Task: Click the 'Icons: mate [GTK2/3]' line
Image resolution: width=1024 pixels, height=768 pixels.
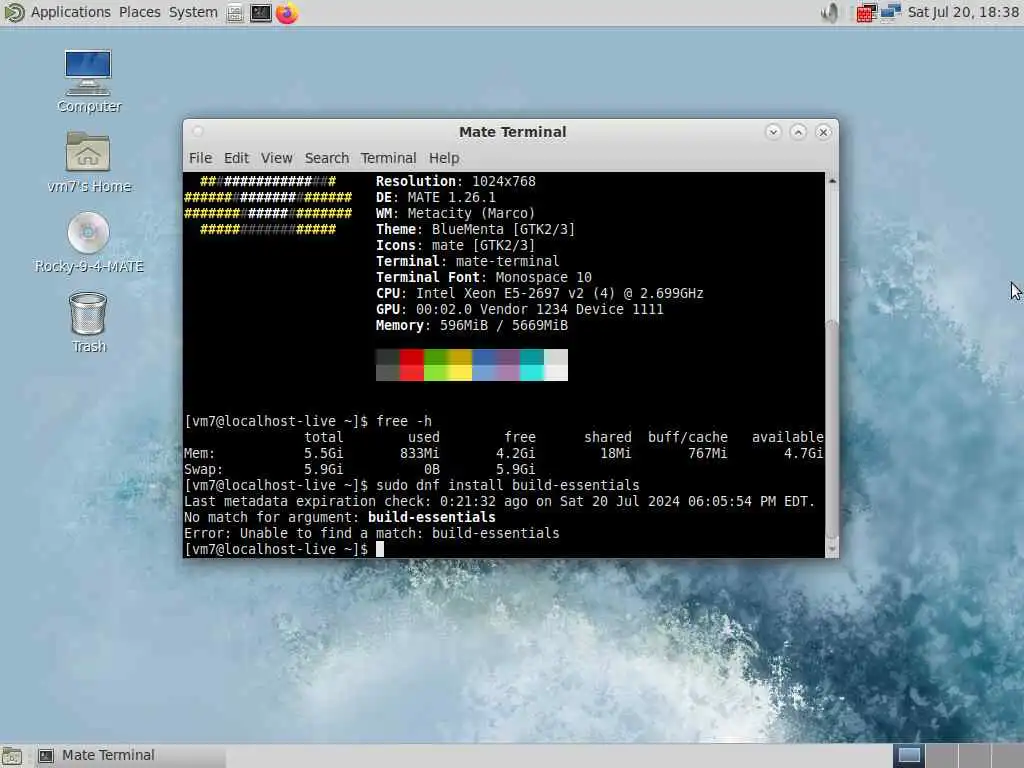Action: coord(455,245)
